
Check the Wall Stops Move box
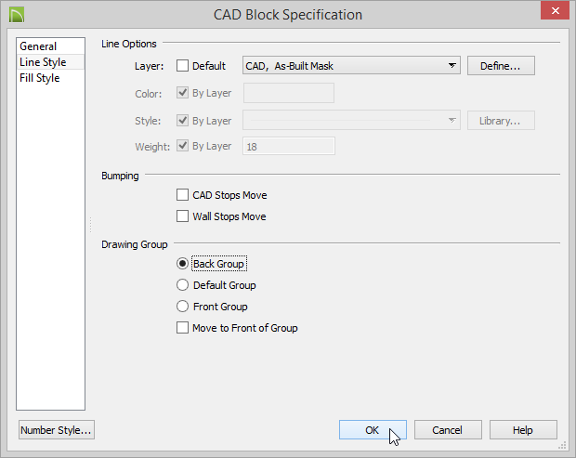pyautogui.click(x=182, y=216)
